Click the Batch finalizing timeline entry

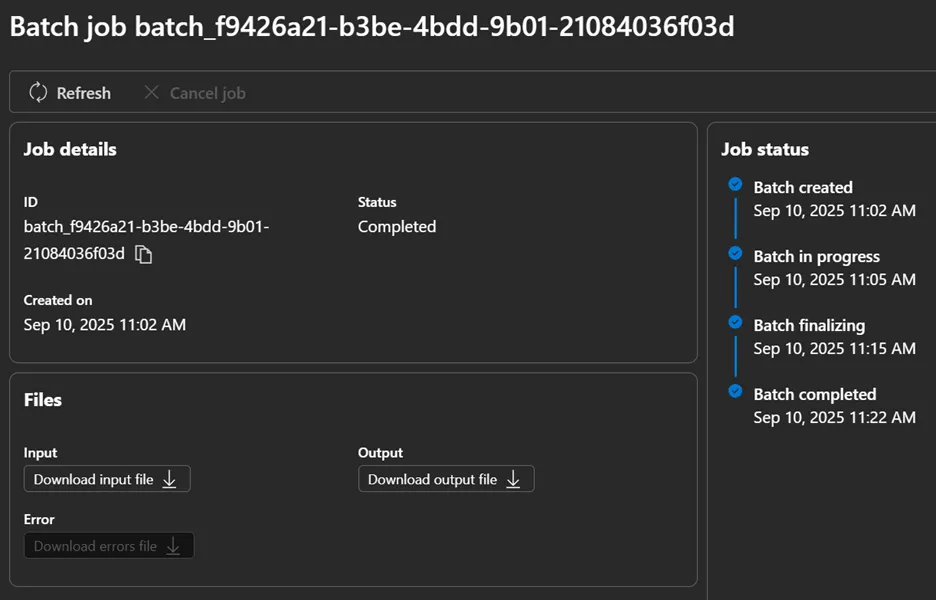pos(808,325)
